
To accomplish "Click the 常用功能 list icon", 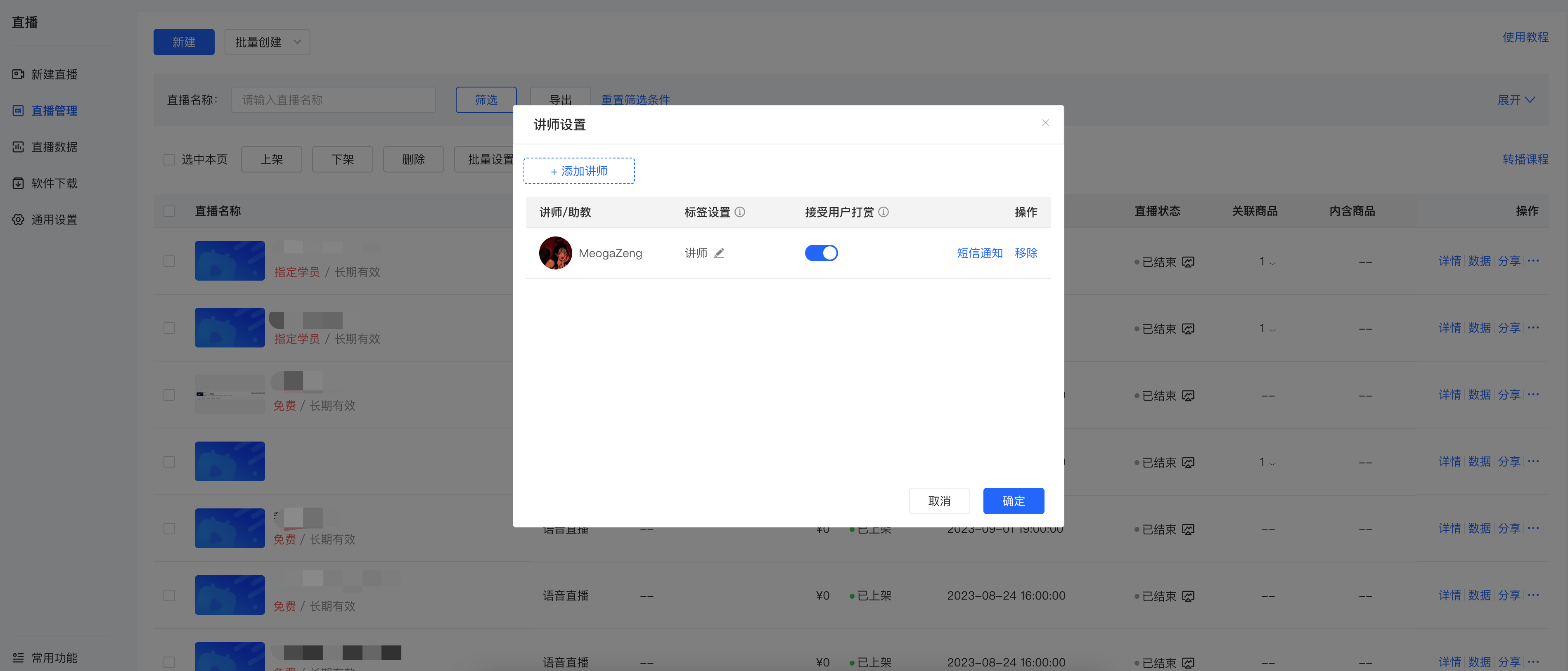I will 18,658.
